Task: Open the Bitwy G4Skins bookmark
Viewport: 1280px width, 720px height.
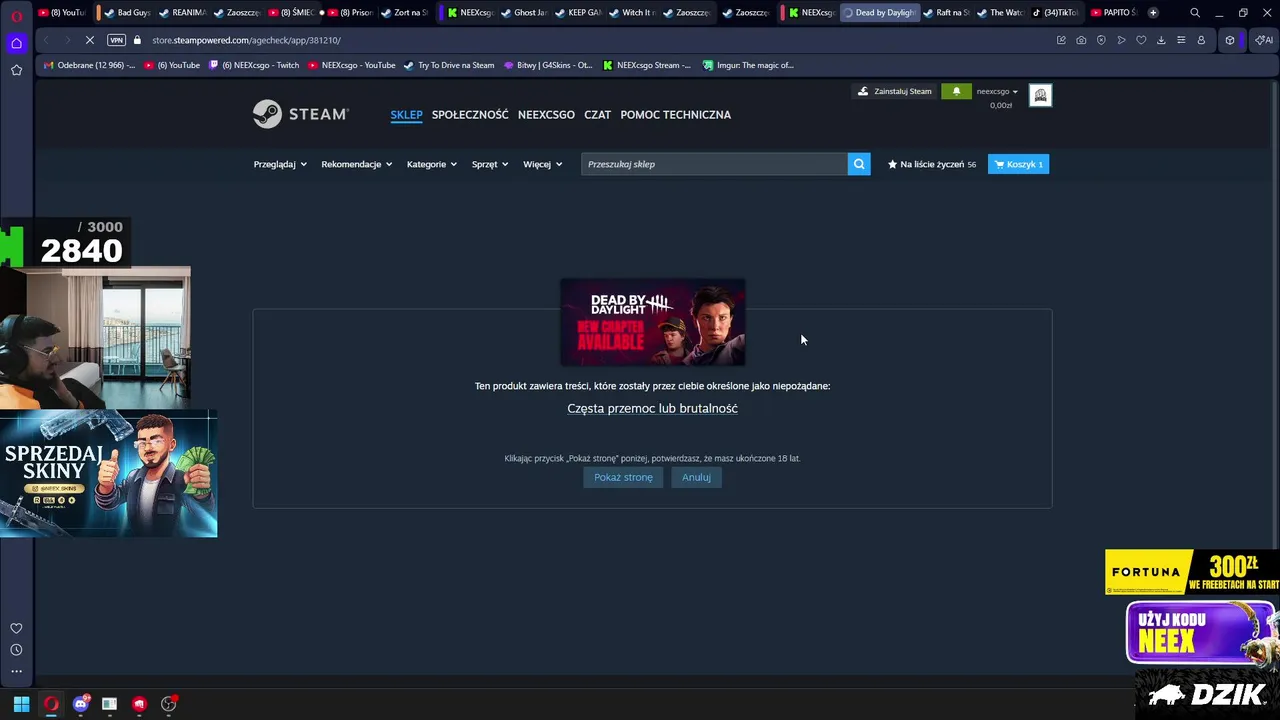Action: click(x=548, y=65)
